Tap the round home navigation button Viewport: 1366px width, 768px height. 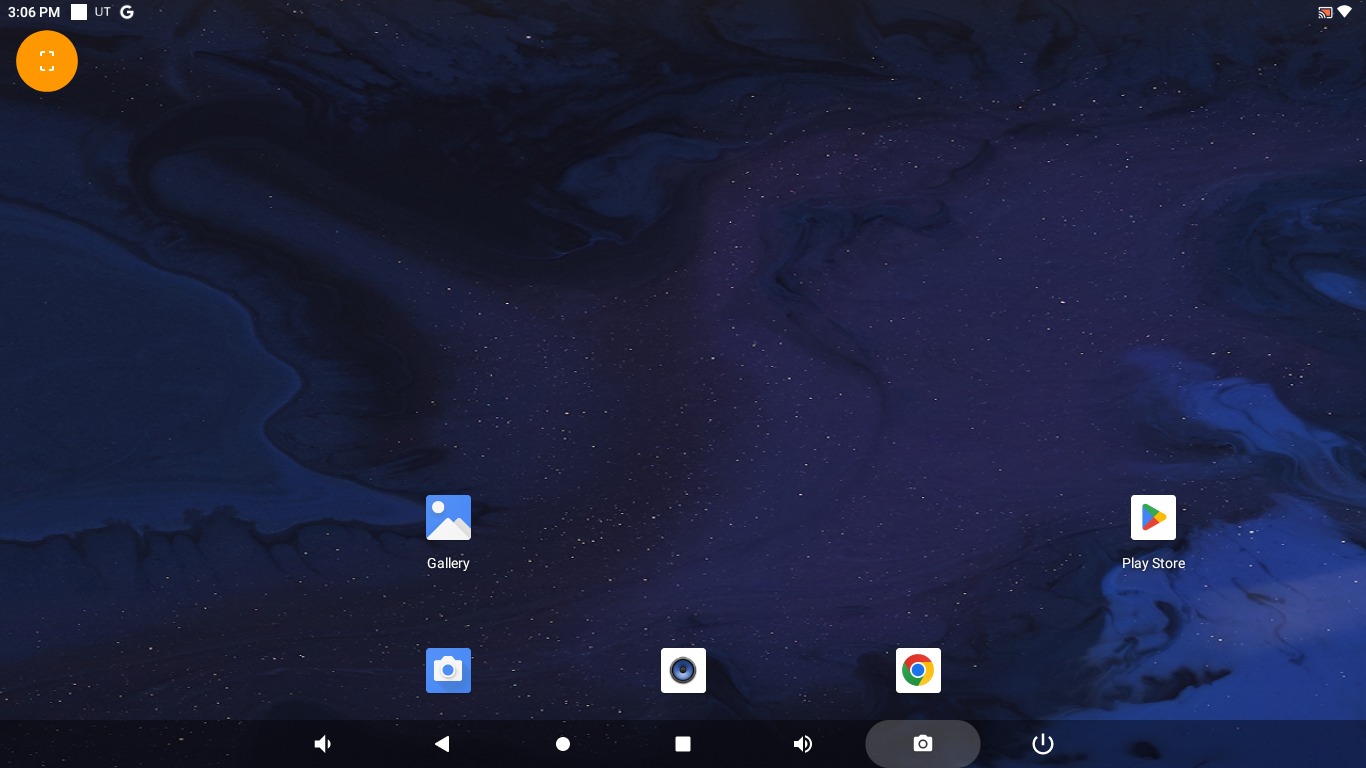coord(563,744)
